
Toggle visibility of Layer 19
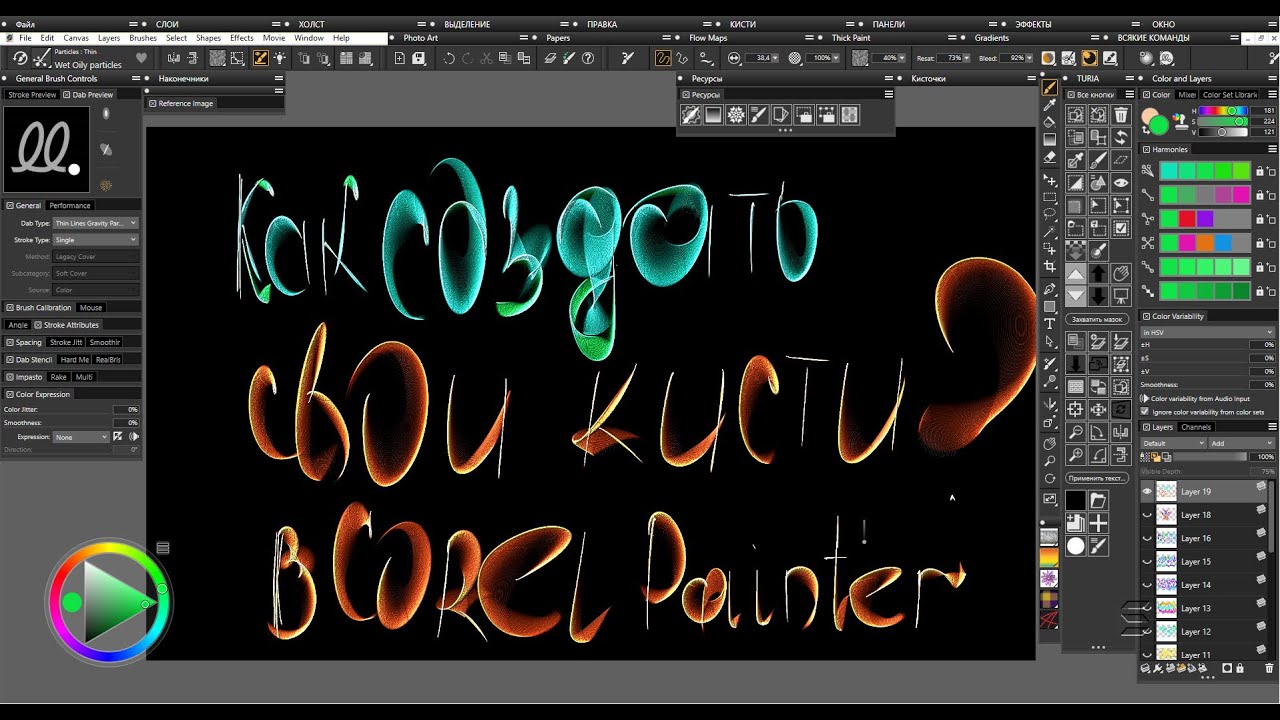pos(1147,491)
